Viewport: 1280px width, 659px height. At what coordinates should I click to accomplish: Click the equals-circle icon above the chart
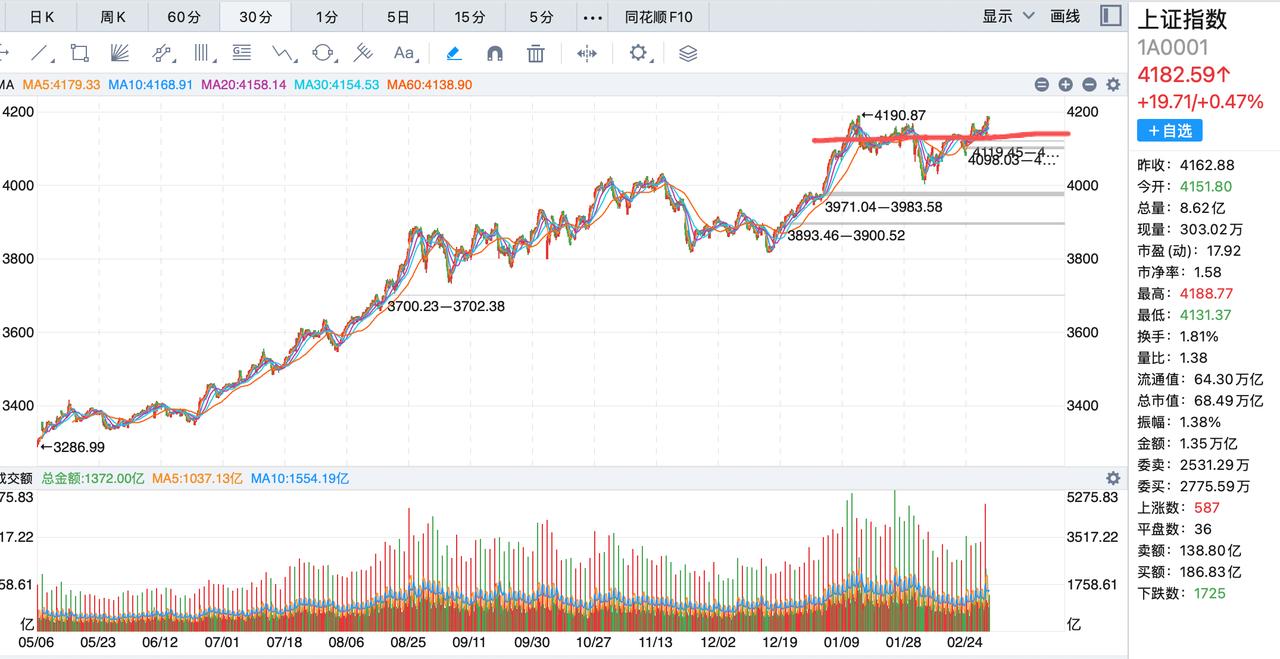click(1041, 85)
